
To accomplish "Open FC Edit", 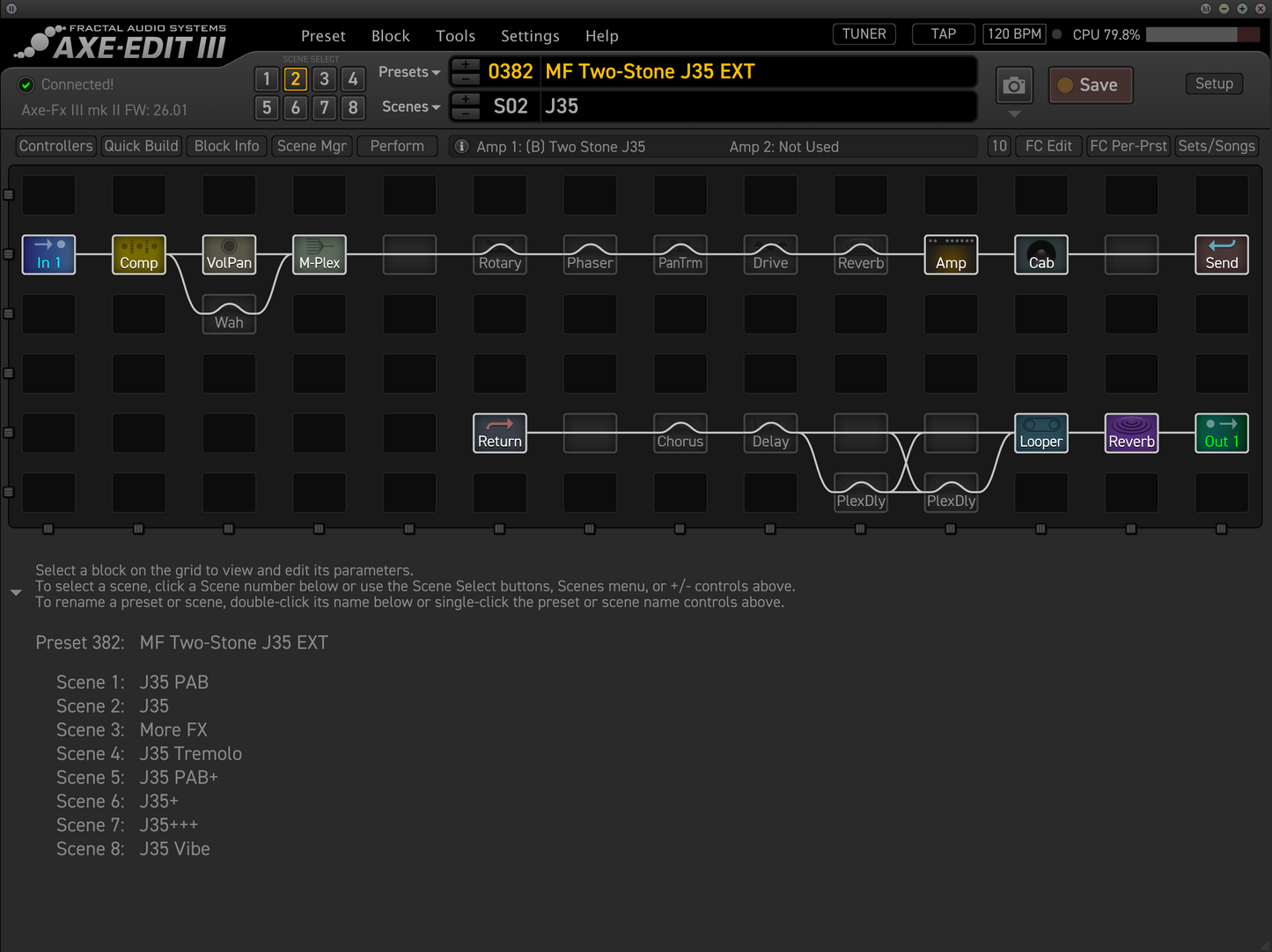I will tap(1048, 146).
